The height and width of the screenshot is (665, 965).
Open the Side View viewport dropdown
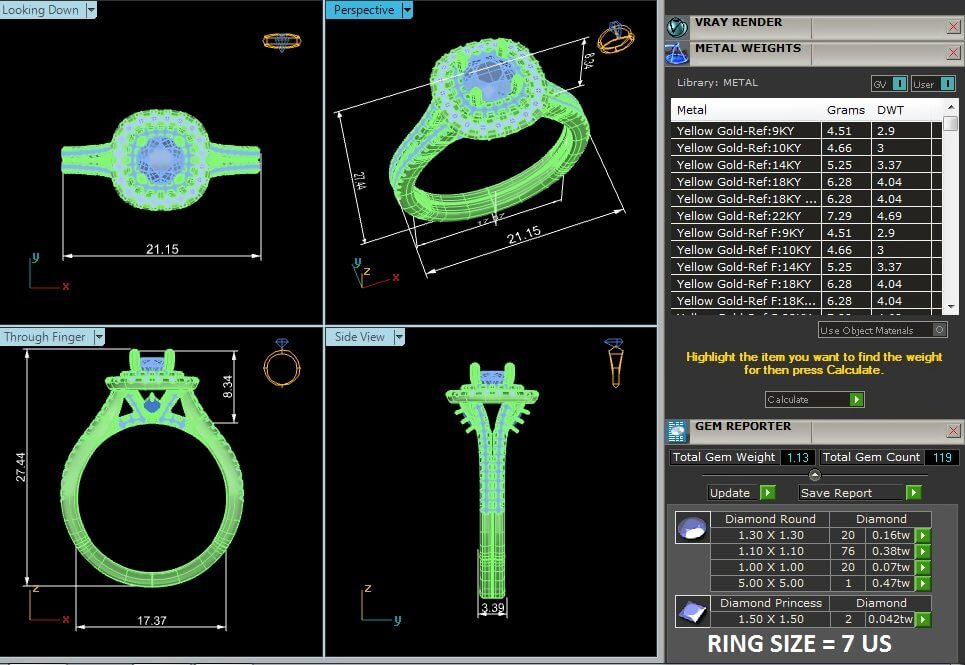(x=399, y=337)
